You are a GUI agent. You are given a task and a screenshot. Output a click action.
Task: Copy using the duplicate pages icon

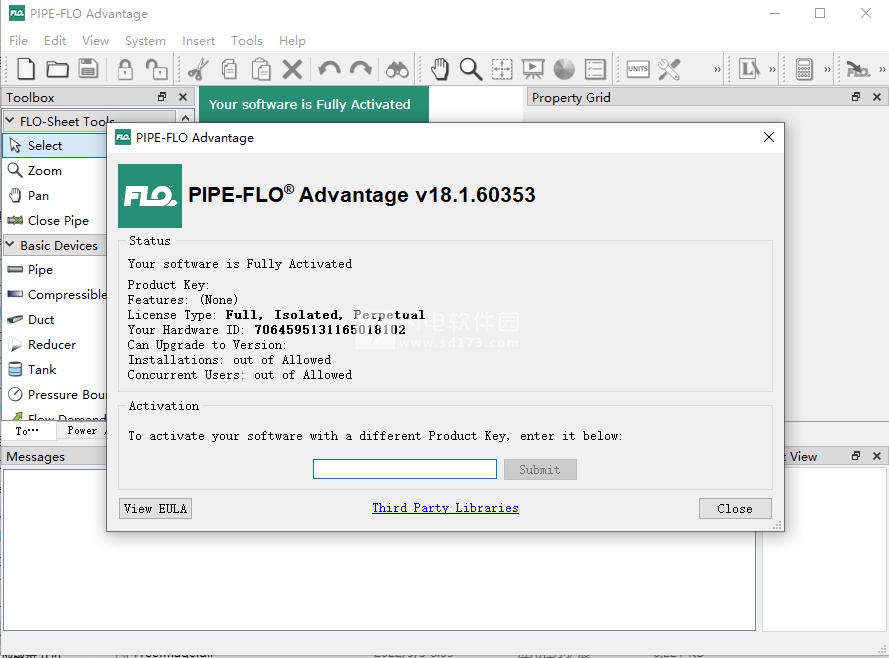pyautogui.click(x=230, y=69)
